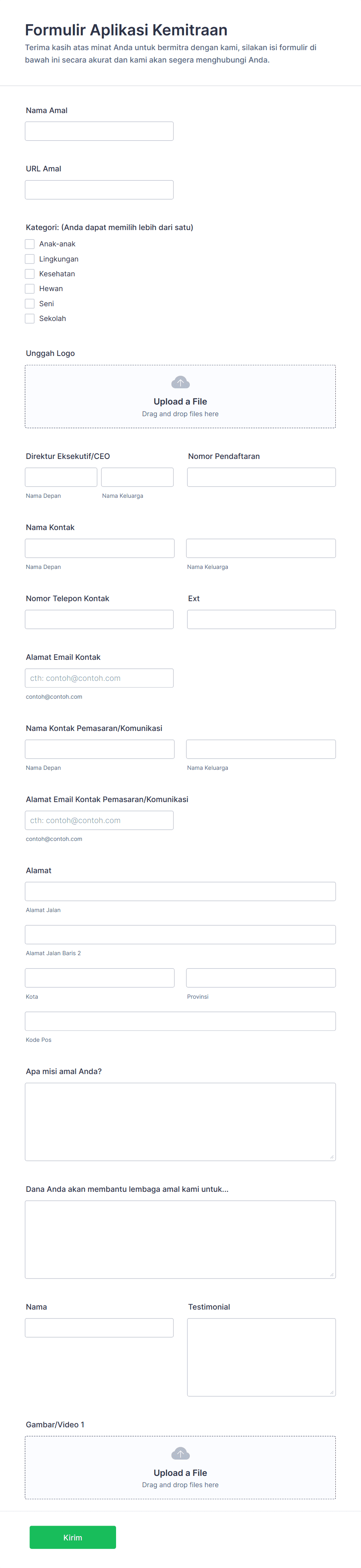Click the Nama Amal input field

coord(99,131)
